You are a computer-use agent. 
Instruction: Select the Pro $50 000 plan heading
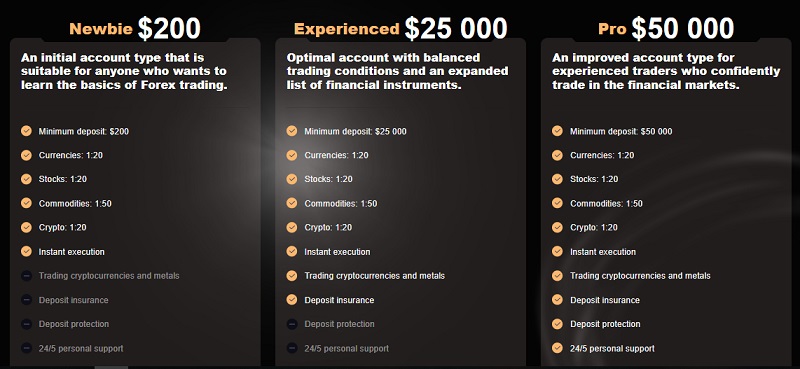tap(666, 29)
